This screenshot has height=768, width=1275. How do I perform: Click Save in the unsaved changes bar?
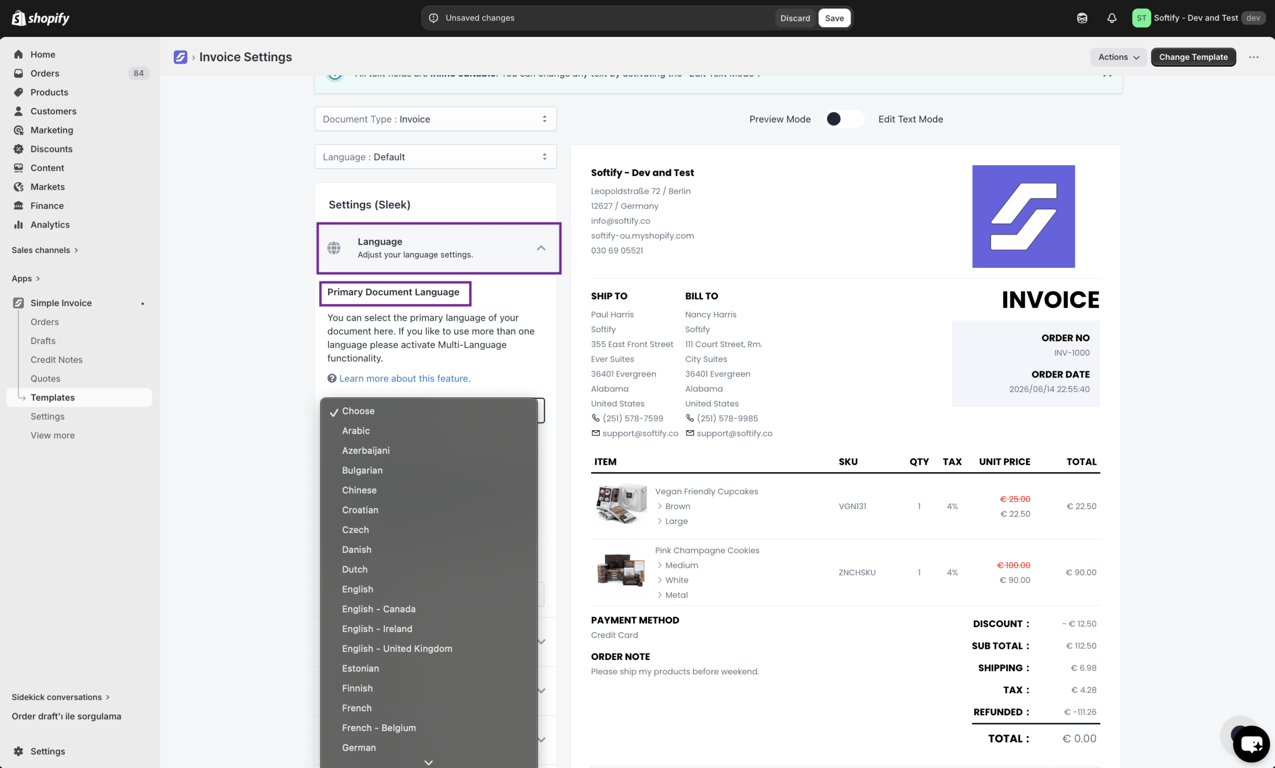pyautogui.click(x=834, y=18)
